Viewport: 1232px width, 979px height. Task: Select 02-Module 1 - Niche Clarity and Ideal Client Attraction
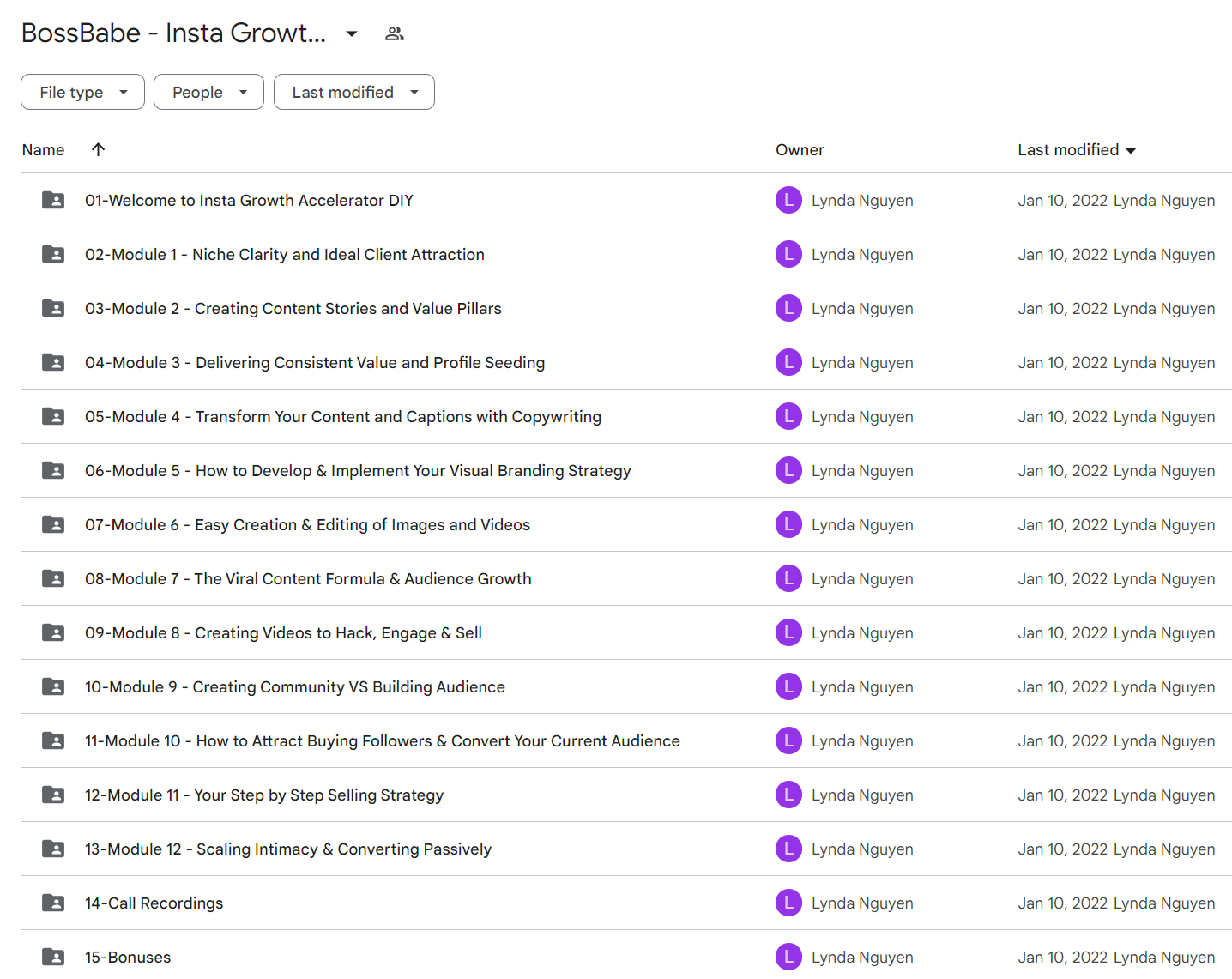(x=285, y=254)
